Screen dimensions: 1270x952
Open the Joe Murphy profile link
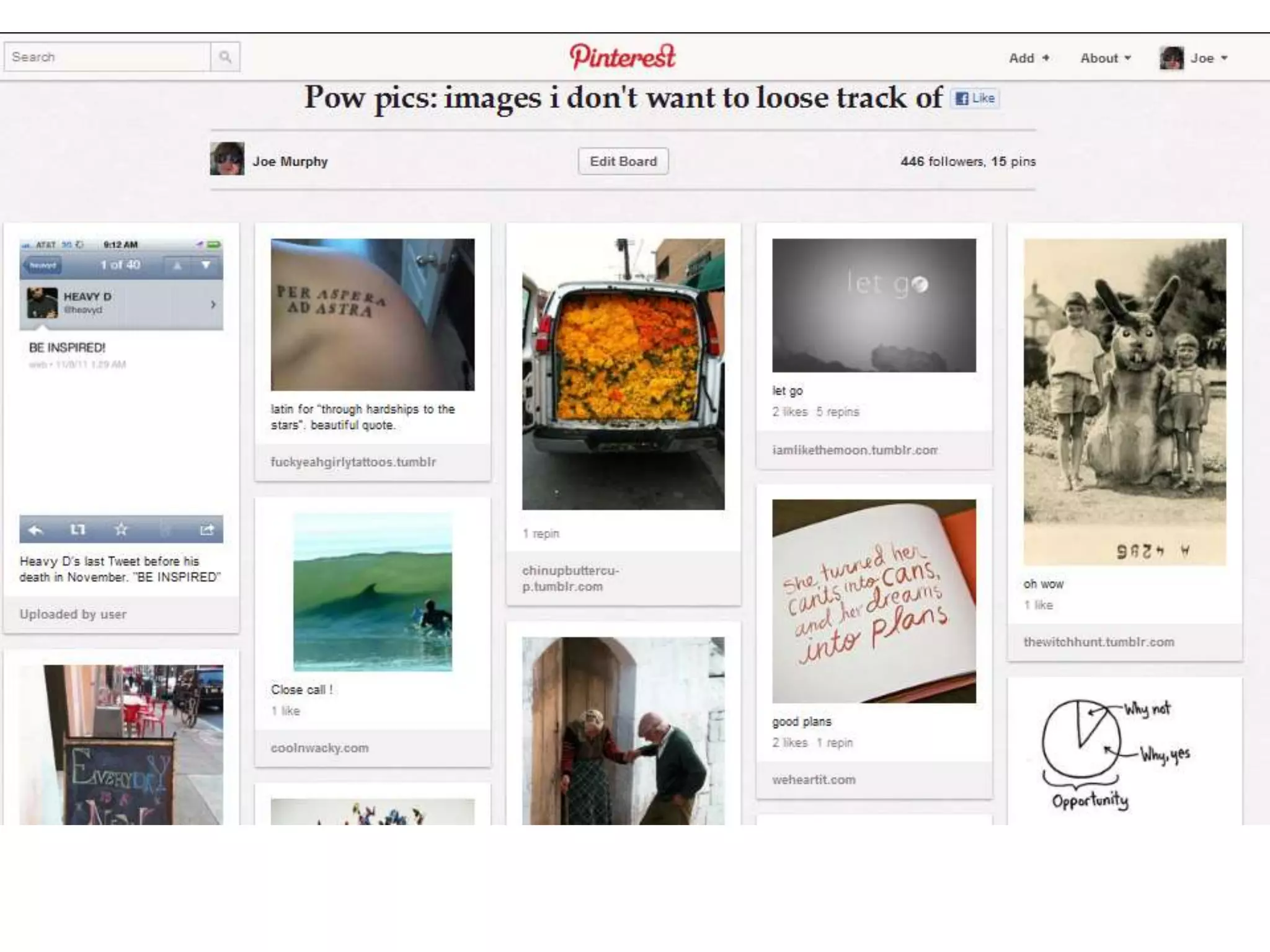(290, 161)
